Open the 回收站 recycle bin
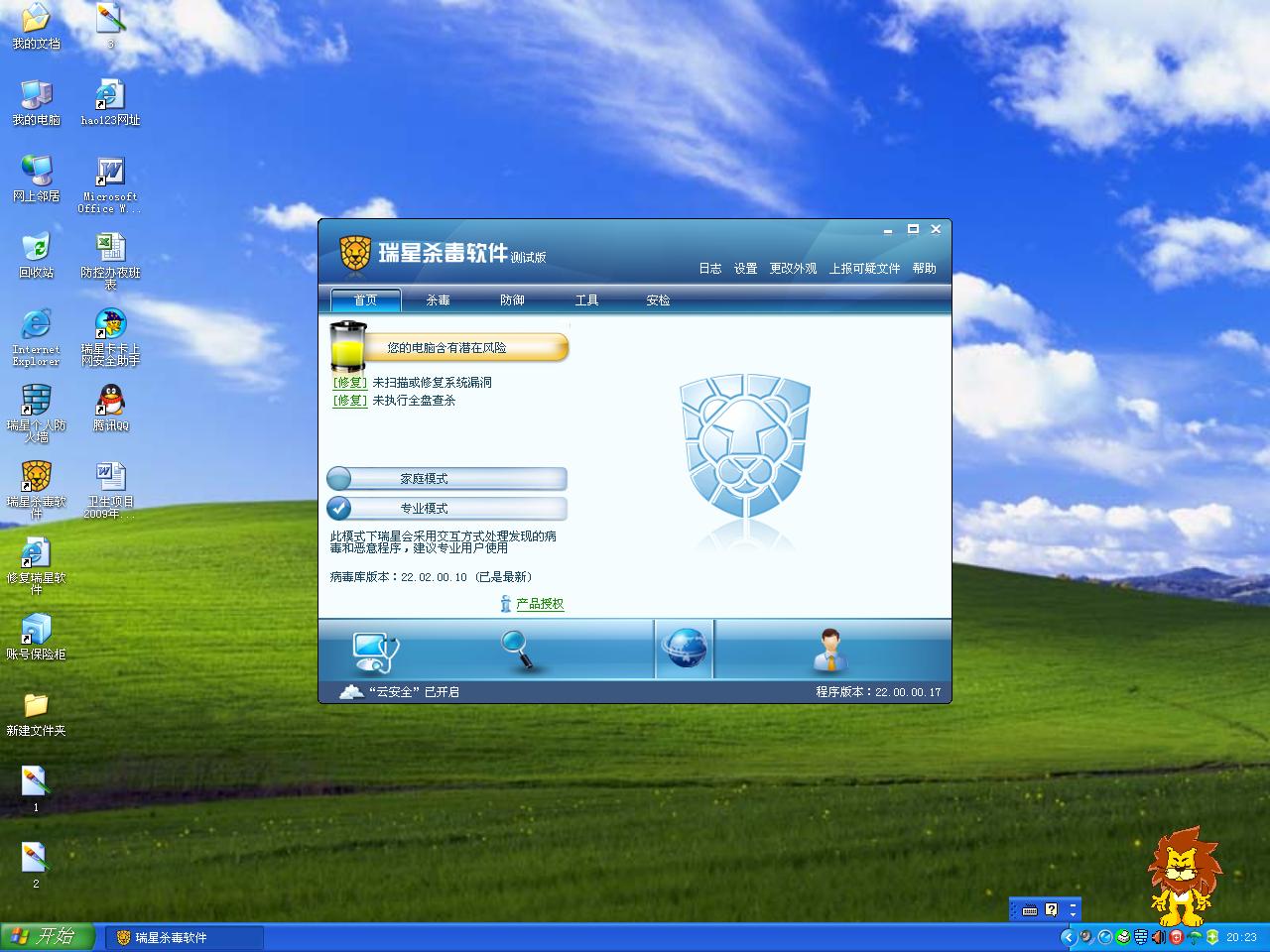The width and height of the screenshot is (1270, 952). [37, 256]
